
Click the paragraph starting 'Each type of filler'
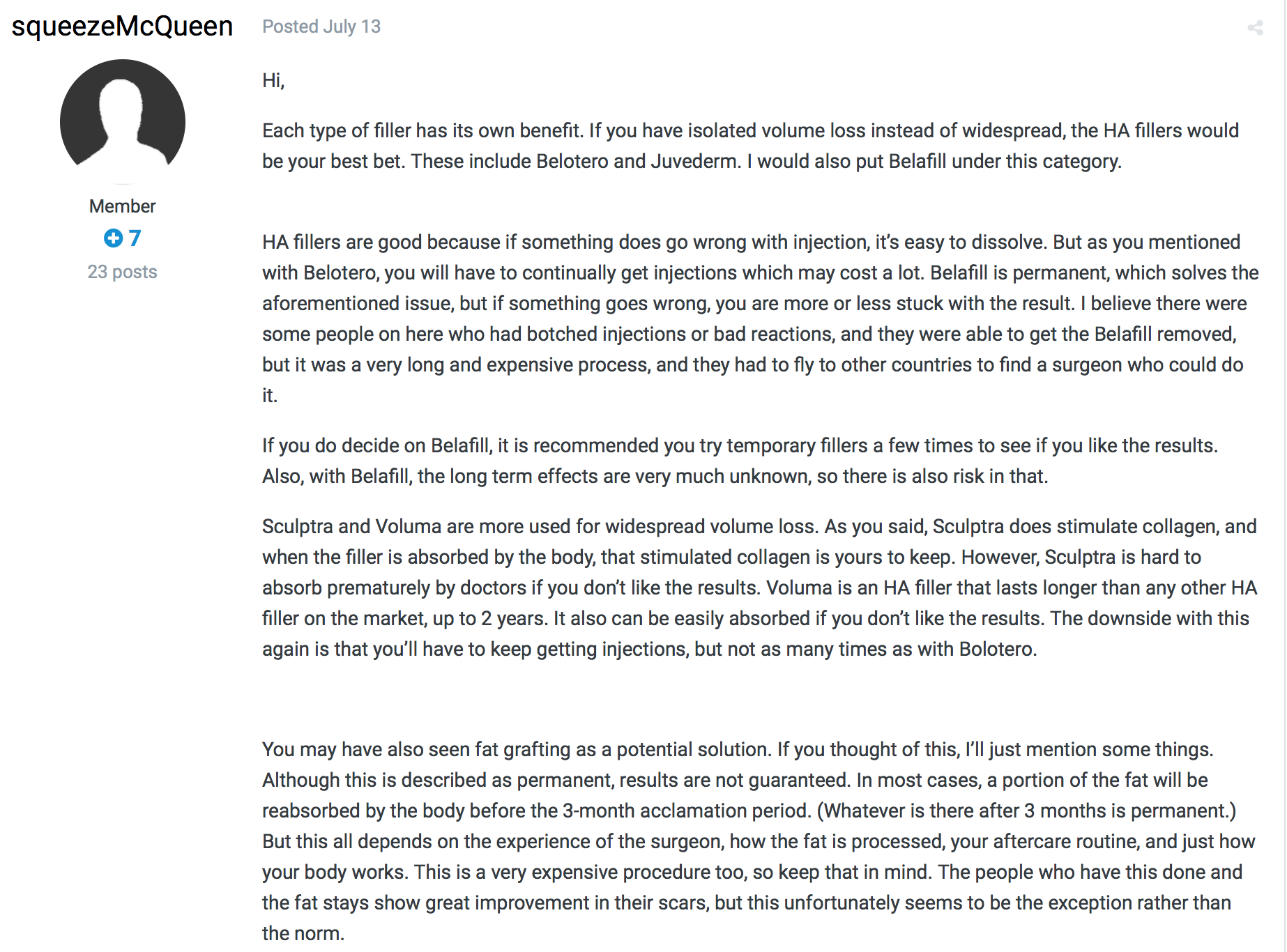(x=750, y=146)
